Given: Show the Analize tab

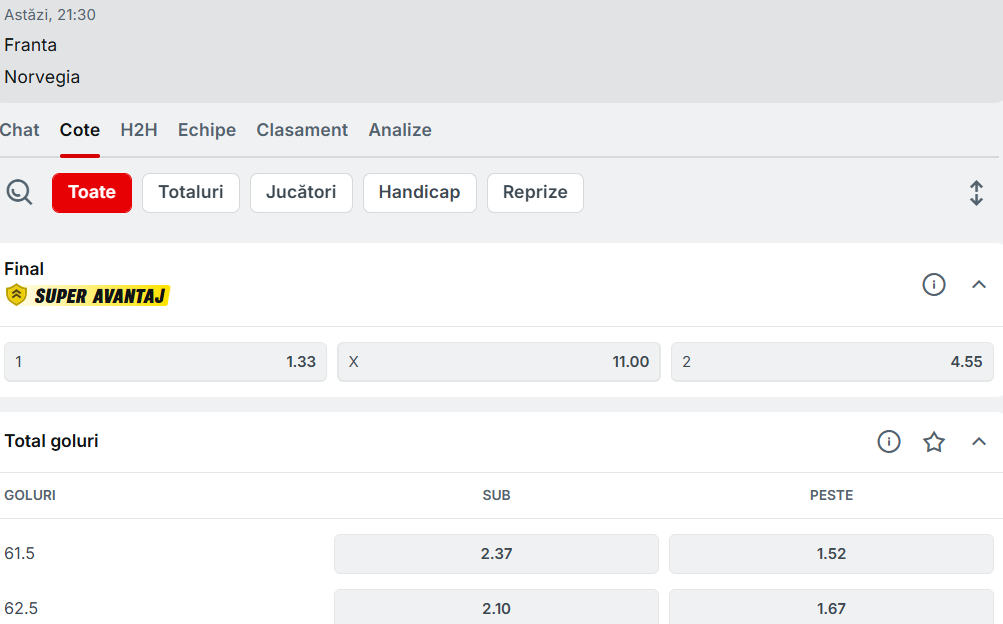Looking at the screenshot, I should coord(400,130).
